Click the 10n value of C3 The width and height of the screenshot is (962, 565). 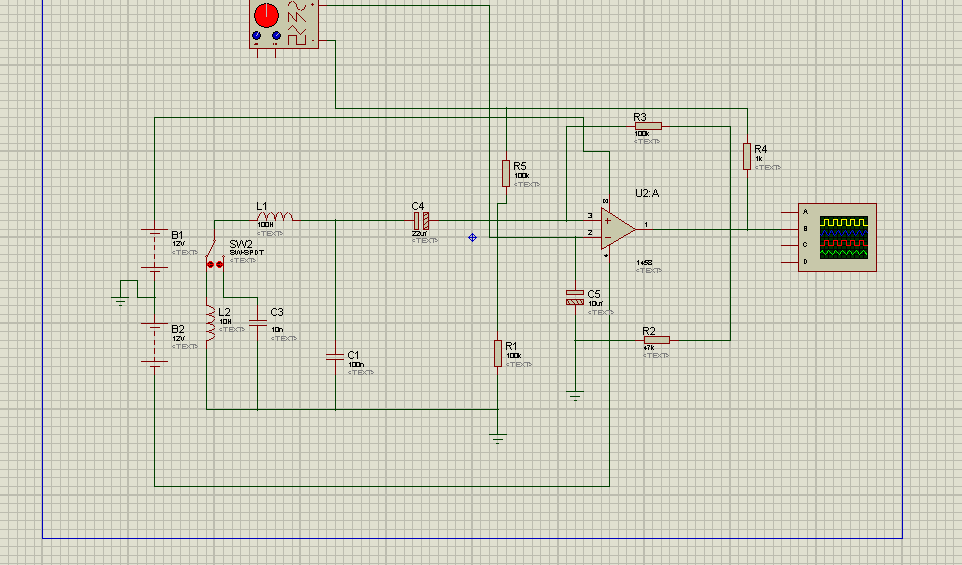click(277, 329)
